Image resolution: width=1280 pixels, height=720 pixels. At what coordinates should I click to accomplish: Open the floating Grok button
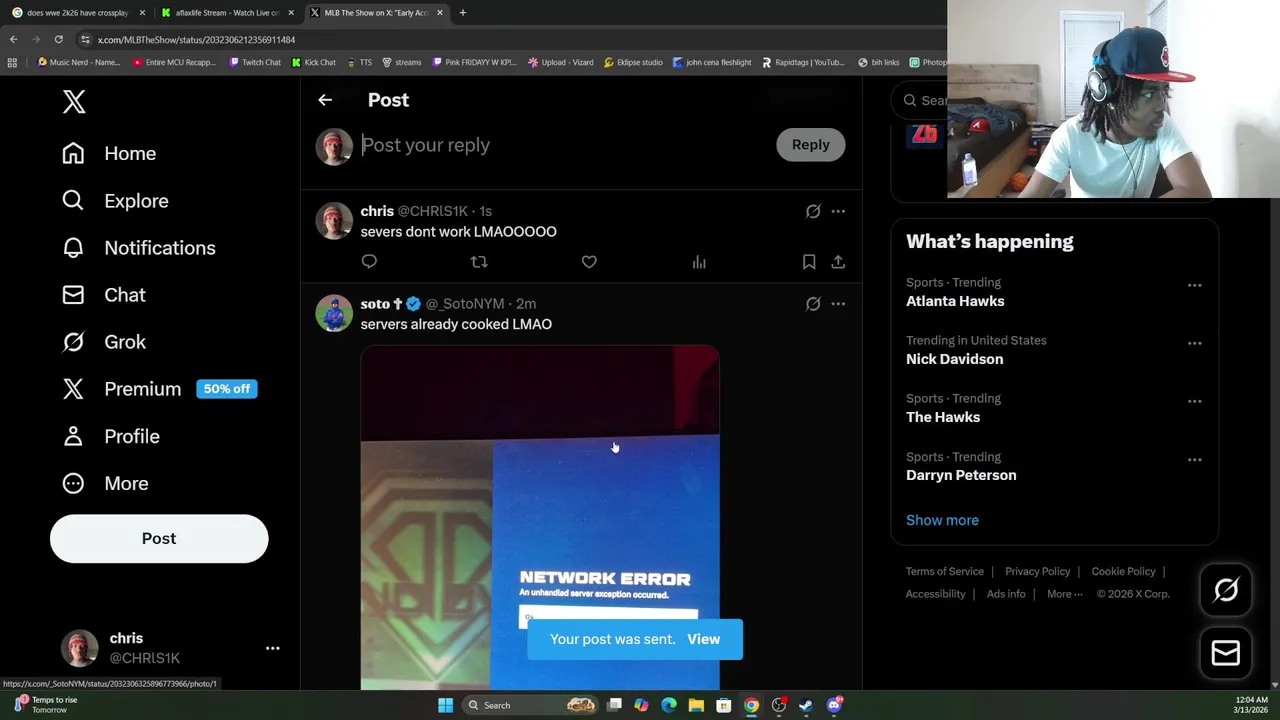[x=1226, y=590]
